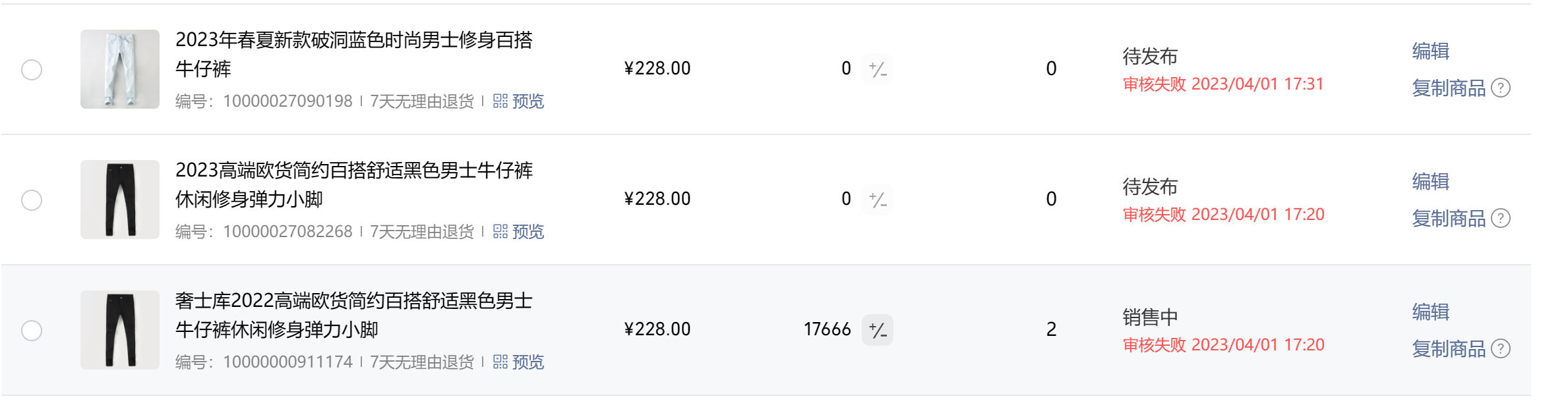
Task: Click the help icon beside the first 复制商品
Action: [x=1501, y=88]
